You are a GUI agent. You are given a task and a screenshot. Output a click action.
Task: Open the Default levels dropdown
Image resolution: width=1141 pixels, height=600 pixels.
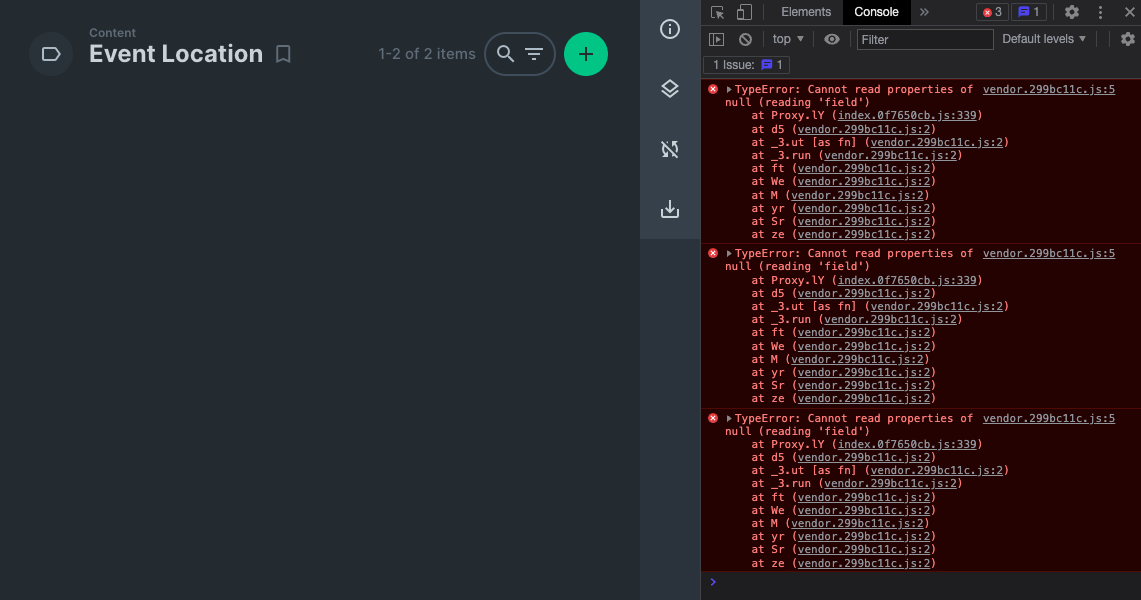click(x=1043, y=39)
